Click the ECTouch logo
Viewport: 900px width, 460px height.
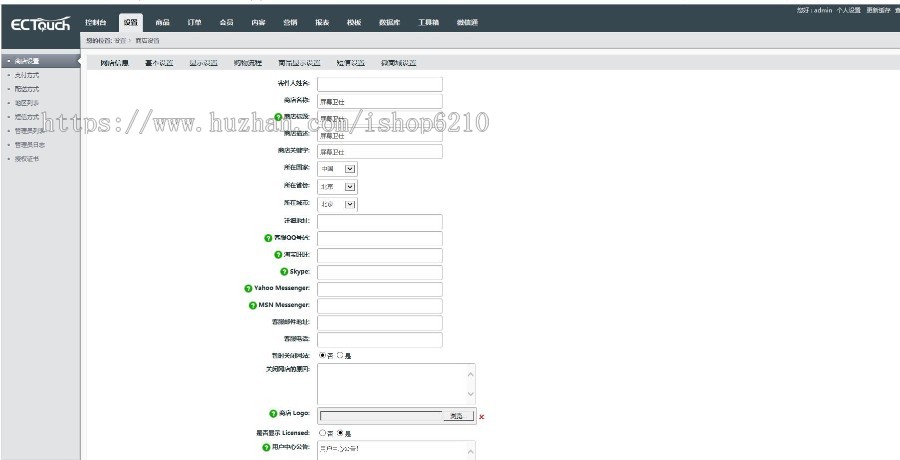click(x=40, y=24)
